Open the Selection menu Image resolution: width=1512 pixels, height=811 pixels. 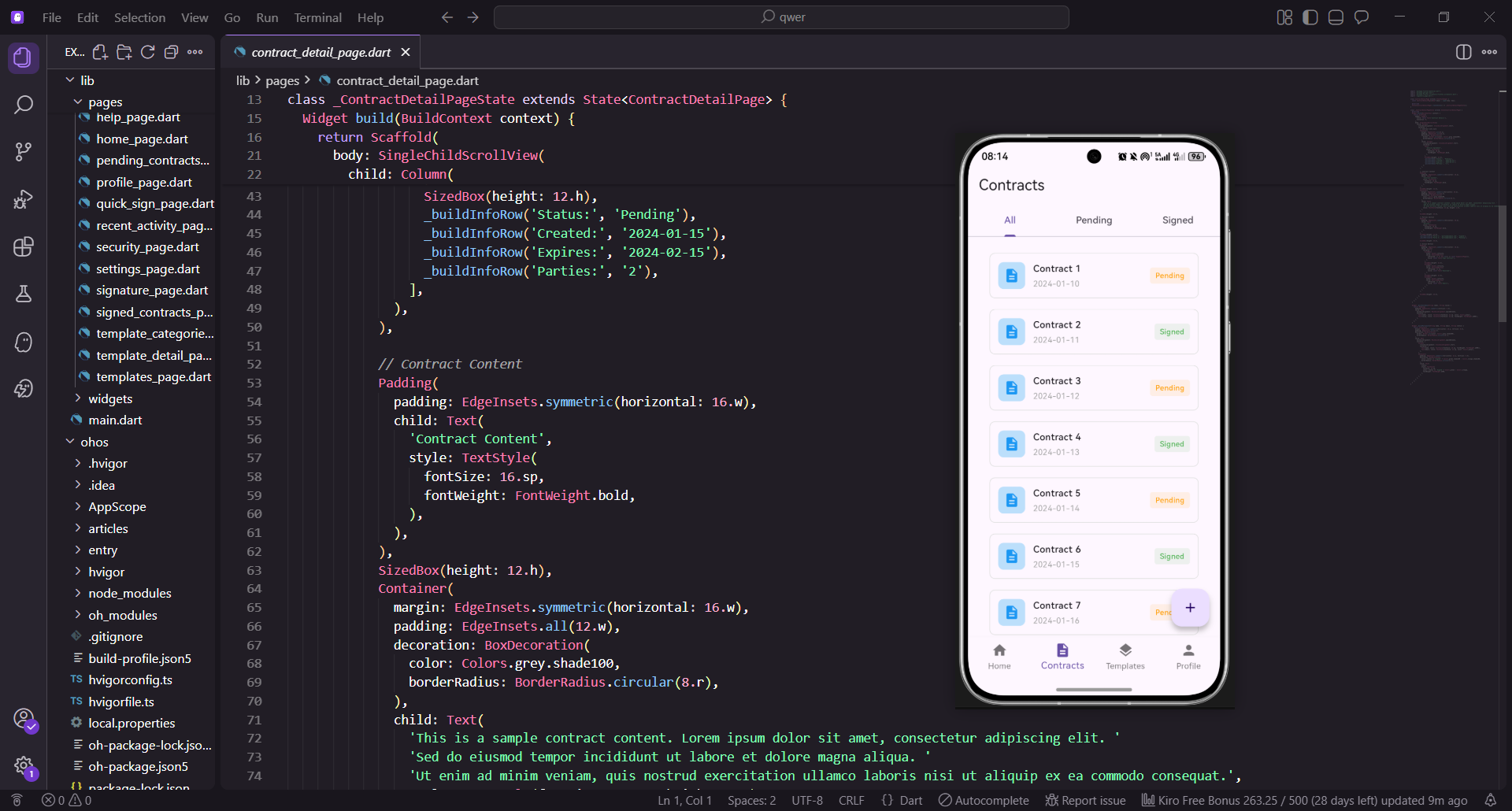point(139,17)
